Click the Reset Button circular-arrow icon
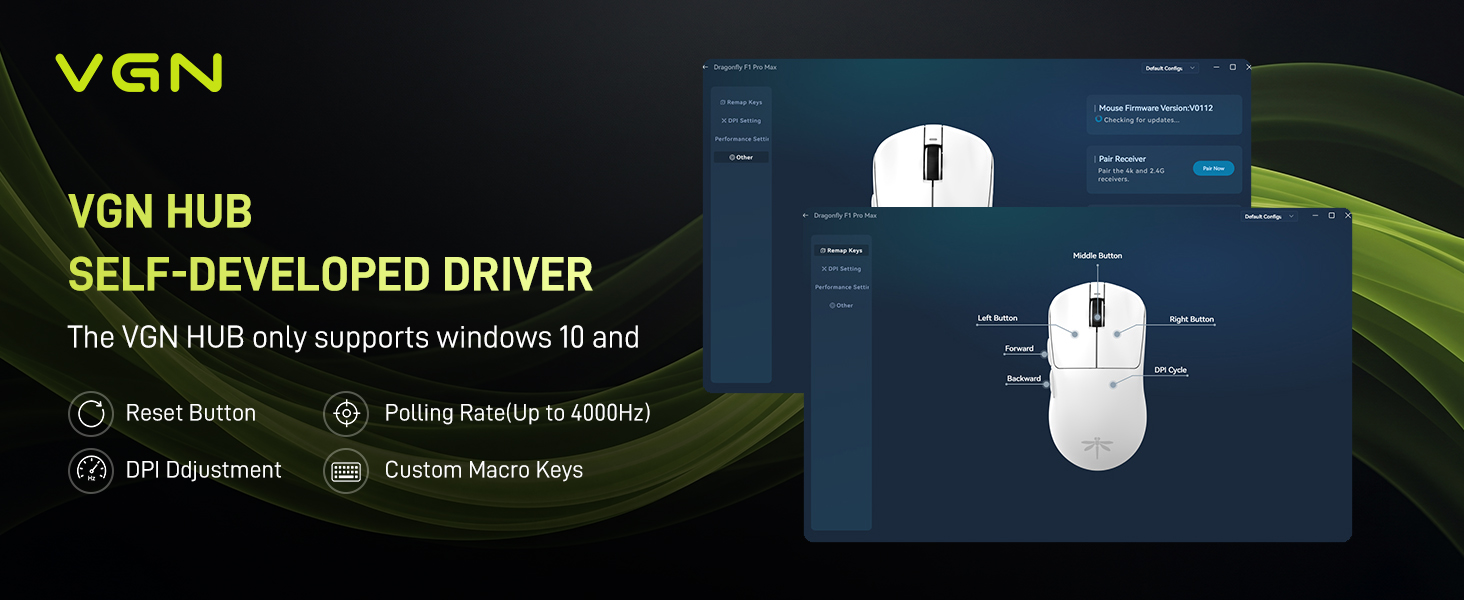The height and width of the screenshot is (600, 1464). [x=91, y=414]
